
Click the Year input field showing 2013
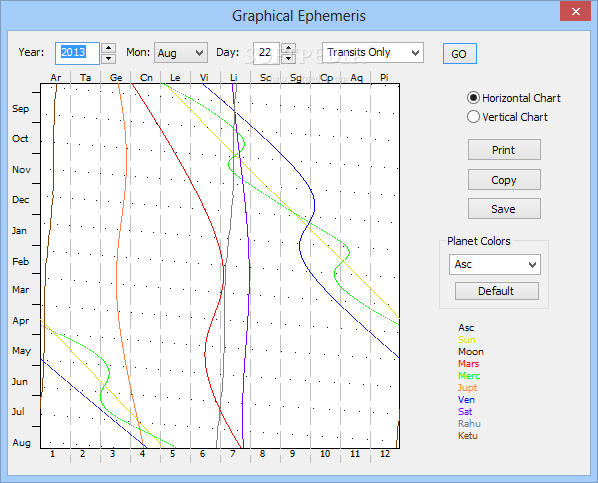[77, 53]
